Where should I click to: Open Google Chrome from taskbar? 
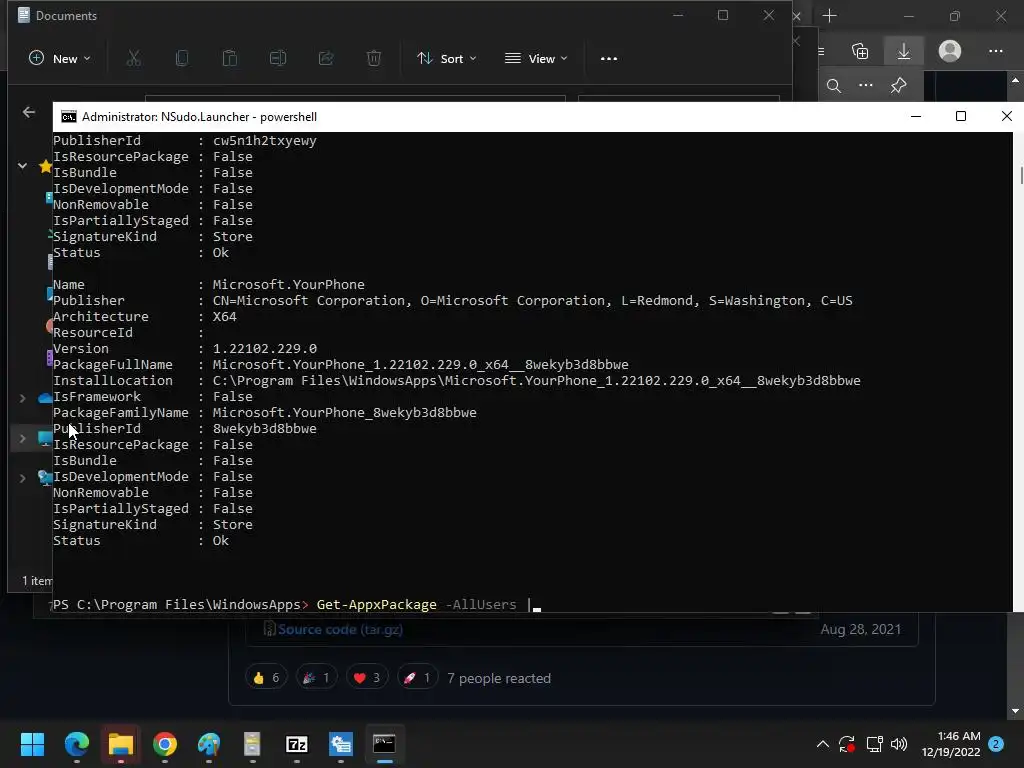[165, 744]
